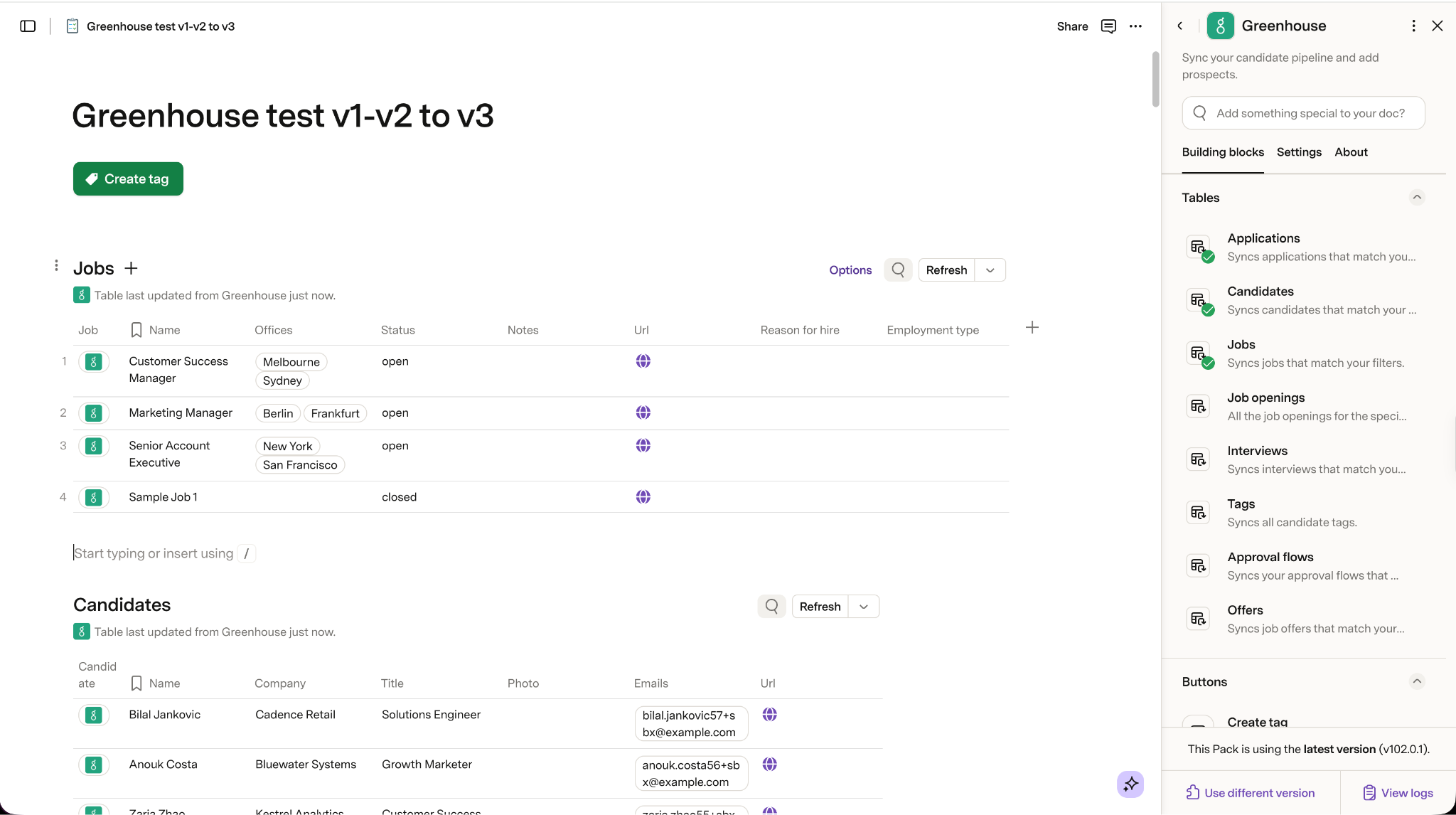This screenshot has width=1456, height=815.
Task: Search the Jobs table via magnifier icon
Action: click(898, 270)
